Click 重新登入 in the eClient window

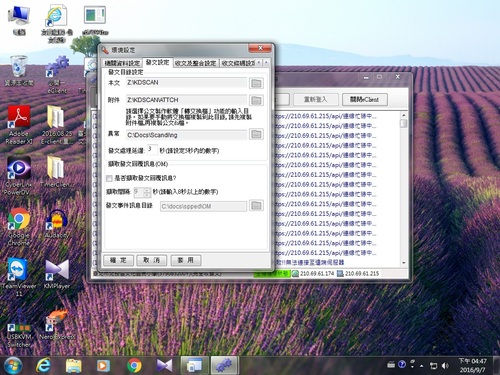[x=316, y=99]
